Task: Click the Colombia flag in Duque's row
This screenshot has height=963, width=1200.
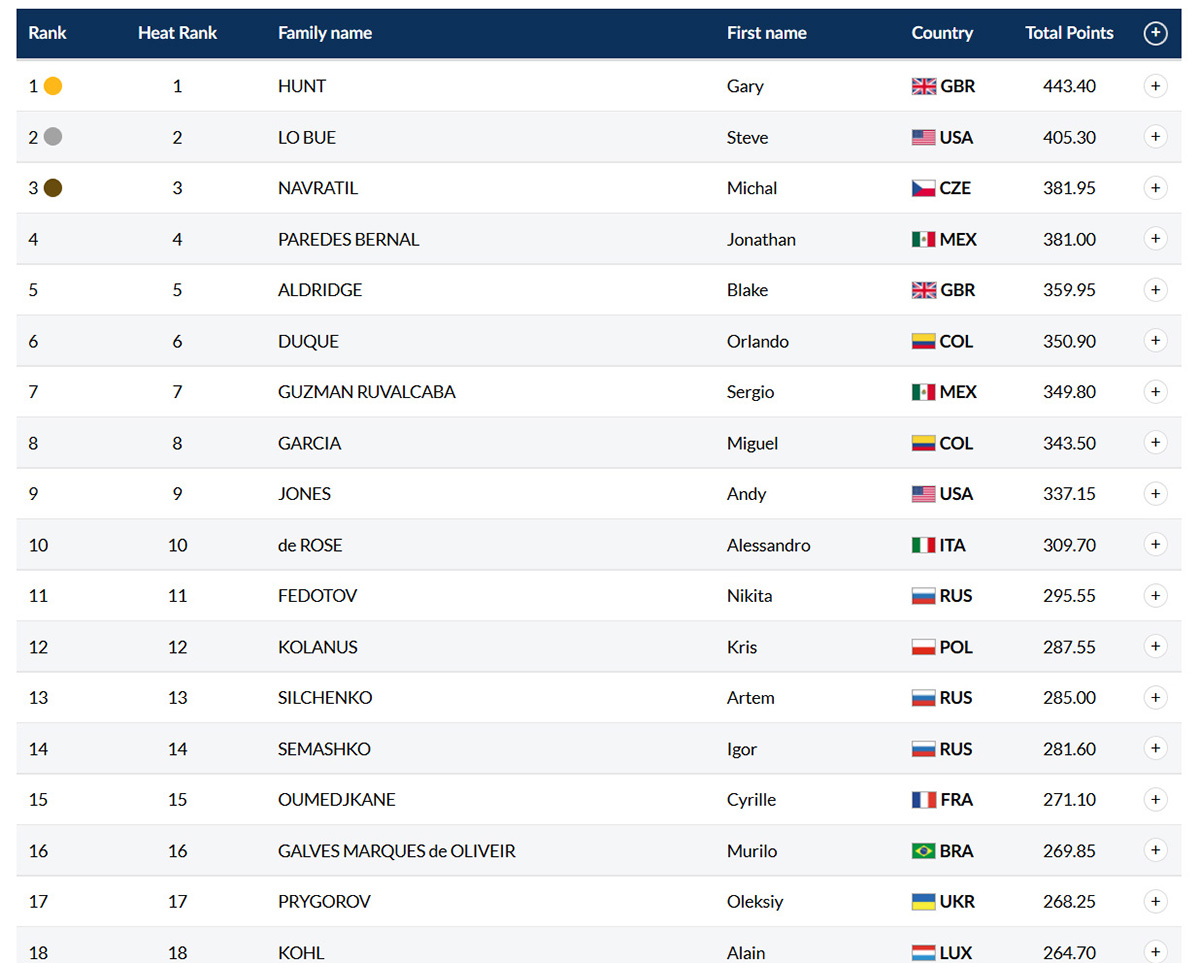Action: [924, 341]
